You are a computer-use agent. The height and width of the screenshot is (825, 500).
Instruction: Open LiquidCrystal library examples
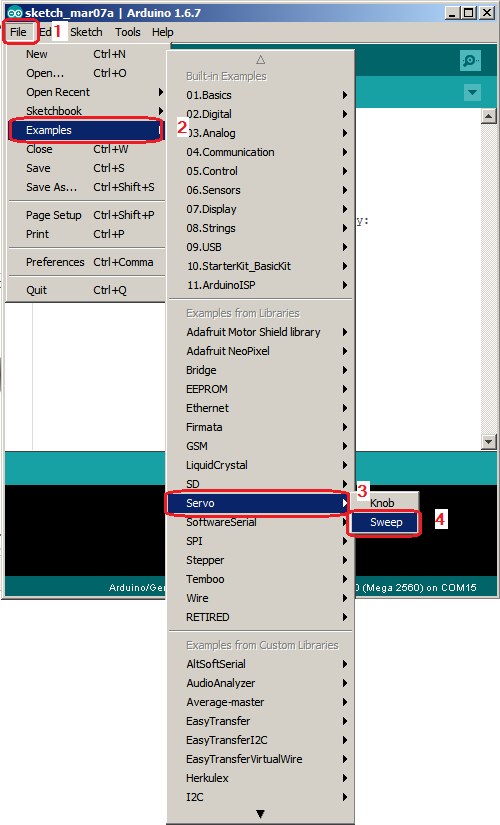[x=261, y=465]
